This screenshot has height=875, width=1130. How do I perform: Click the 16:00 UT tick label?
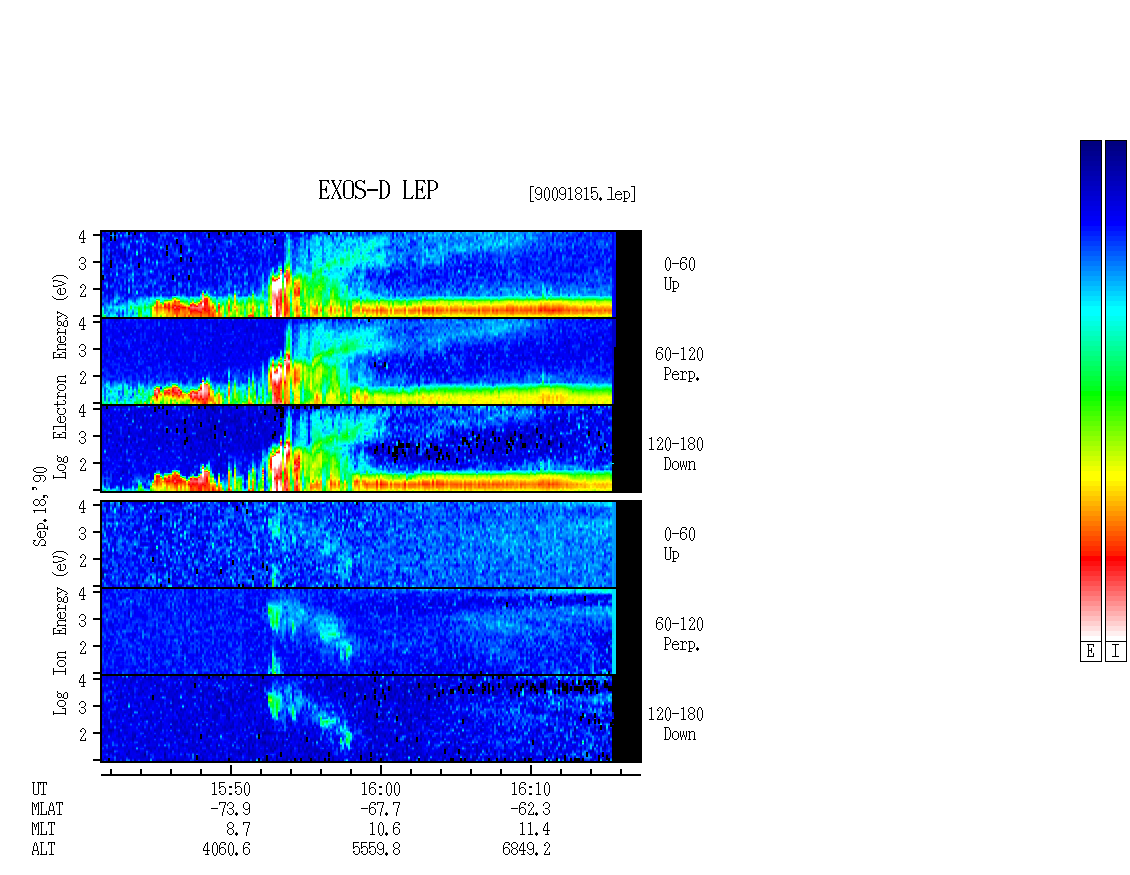click(x=381, y=789)
